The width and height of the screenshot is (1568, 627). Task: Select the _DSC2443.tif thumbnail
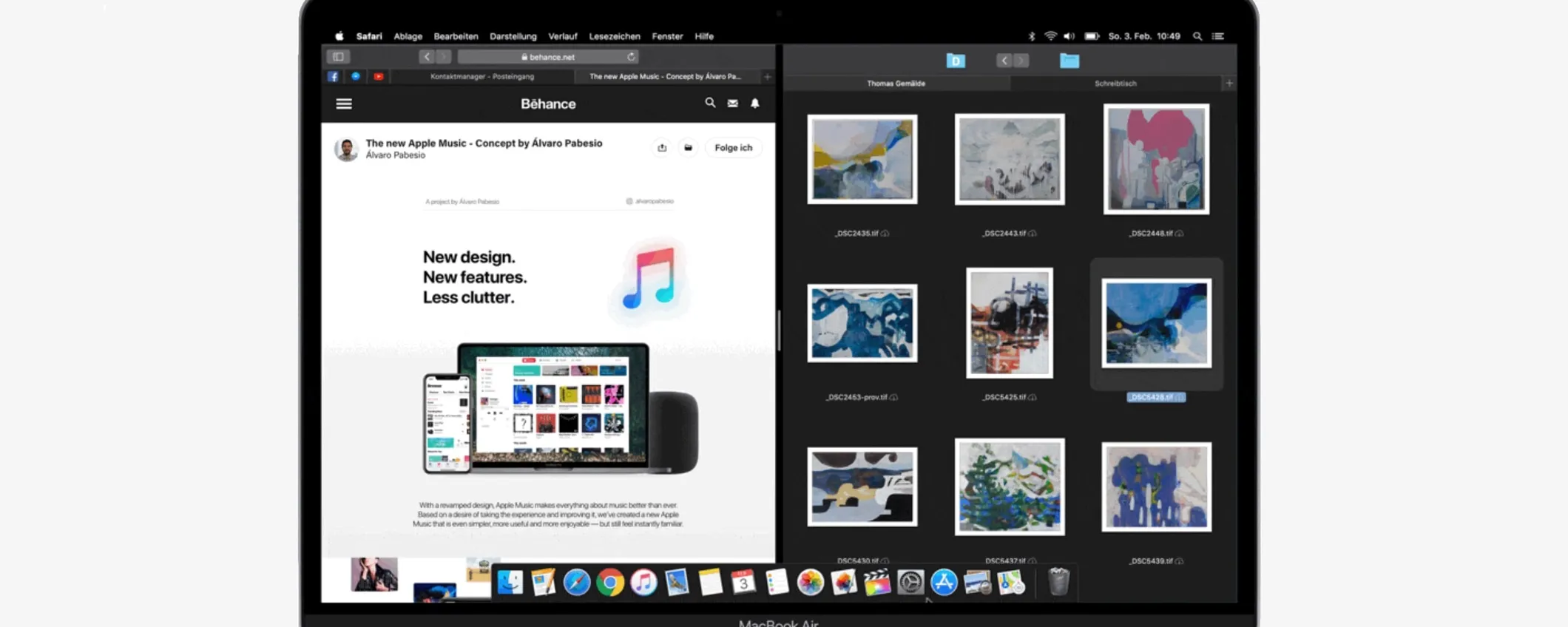pos(1010,159)
